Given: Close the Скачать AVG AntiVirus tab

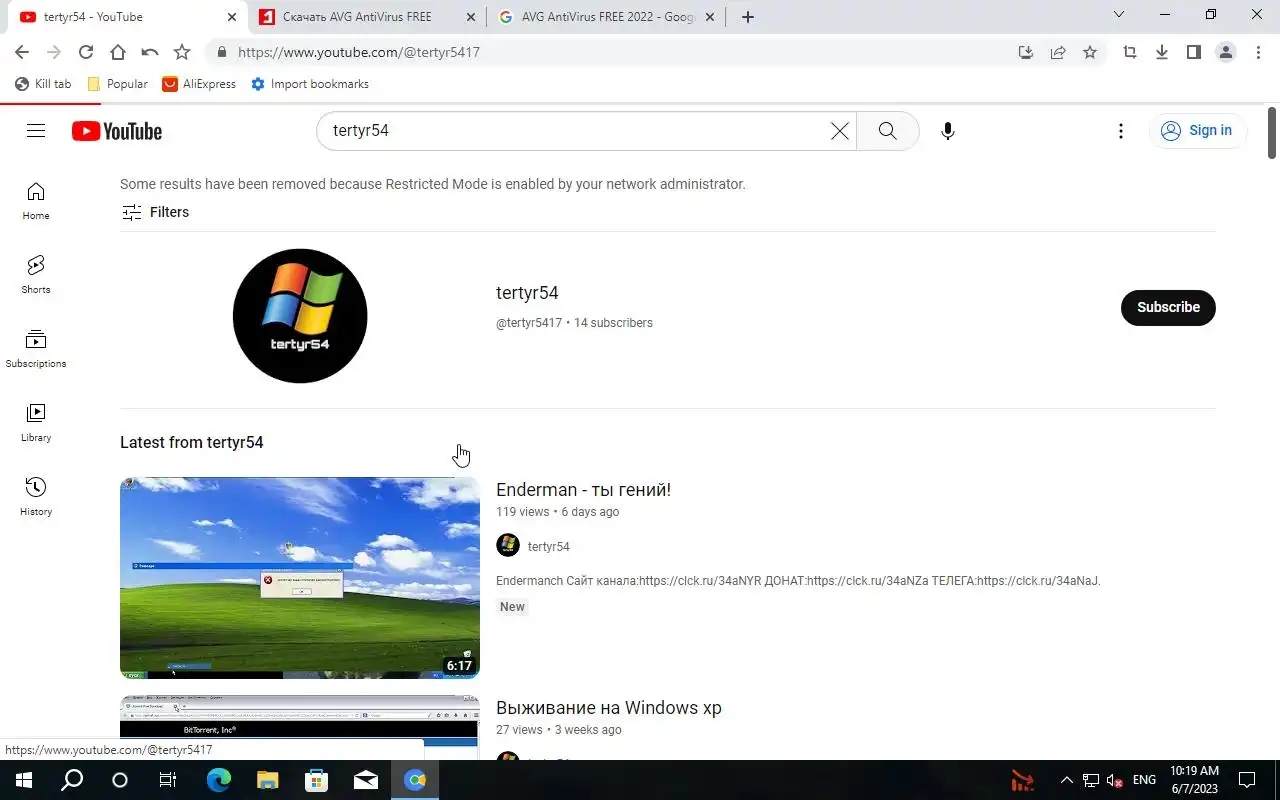Looking at the screenshot, I should [471, 17].
